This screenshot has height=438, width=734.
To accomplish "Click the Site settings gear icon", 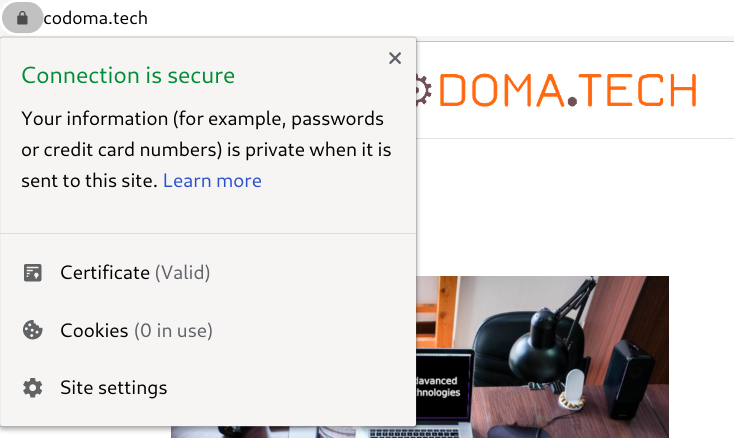I will pos(33,388).
